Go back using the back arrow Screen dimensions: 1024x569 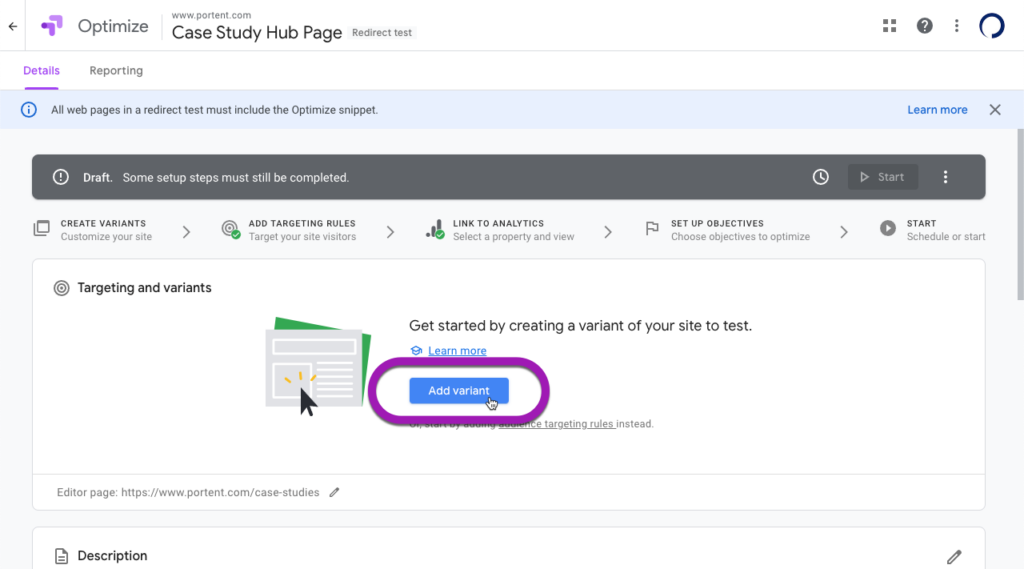[12, 26]
